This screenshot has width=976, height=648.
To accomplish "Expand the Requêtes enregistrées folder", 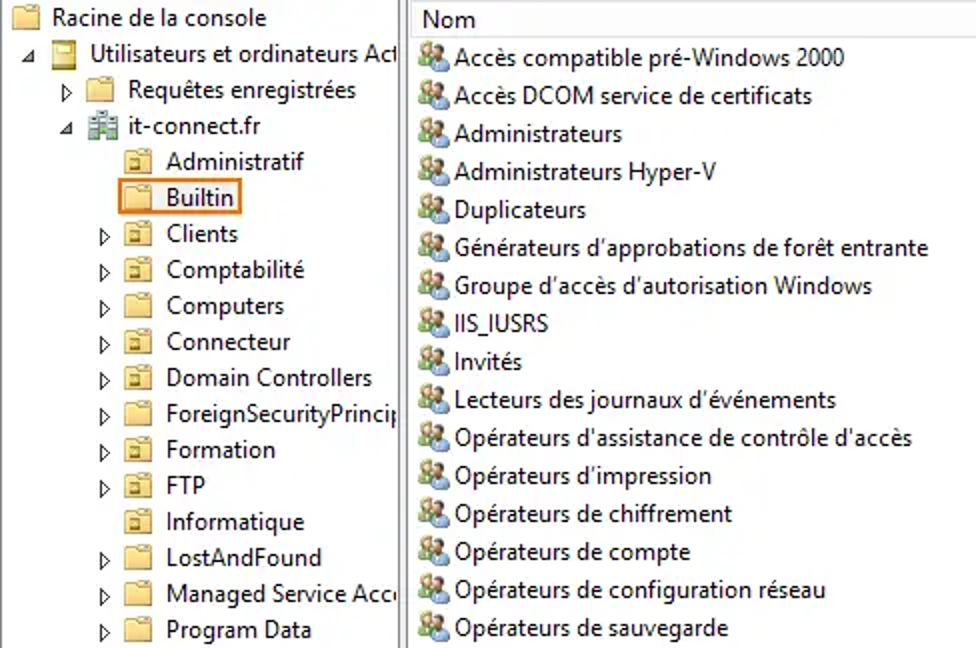I will pyautogui.click(x=67, y=92).
